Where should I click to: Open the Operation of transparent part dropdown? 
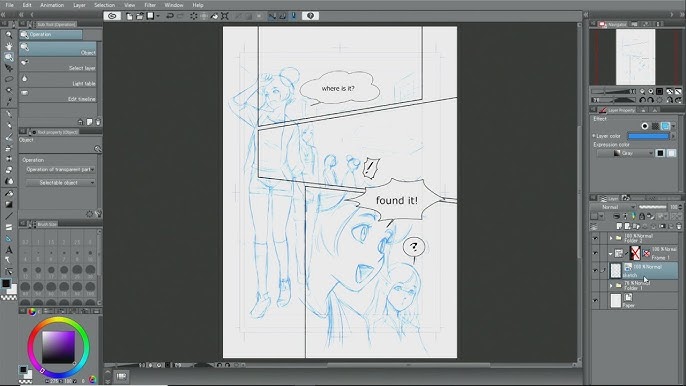[60, 169]
